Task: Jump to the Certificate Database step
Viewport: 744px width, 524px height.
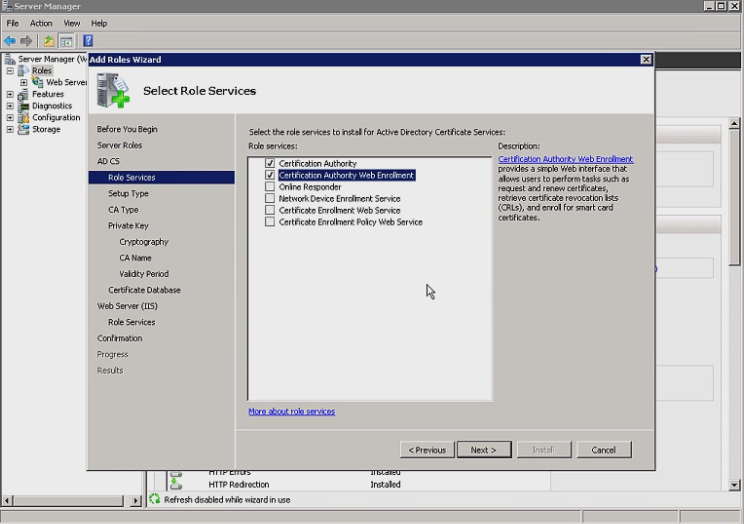Action: tap(144, 290)
